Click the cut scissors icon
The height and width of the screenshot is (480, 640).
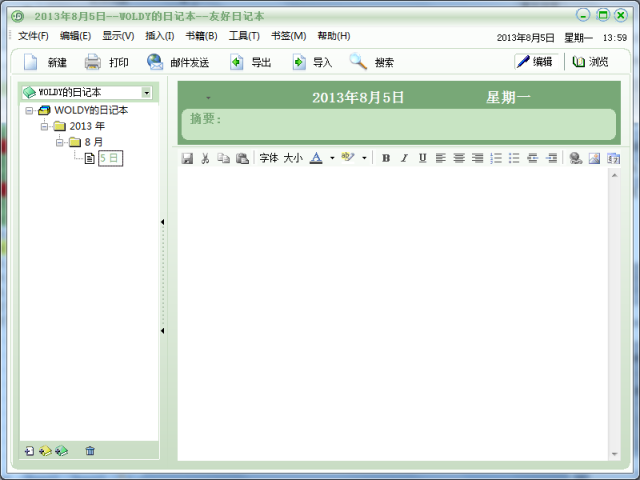point(205,158)
